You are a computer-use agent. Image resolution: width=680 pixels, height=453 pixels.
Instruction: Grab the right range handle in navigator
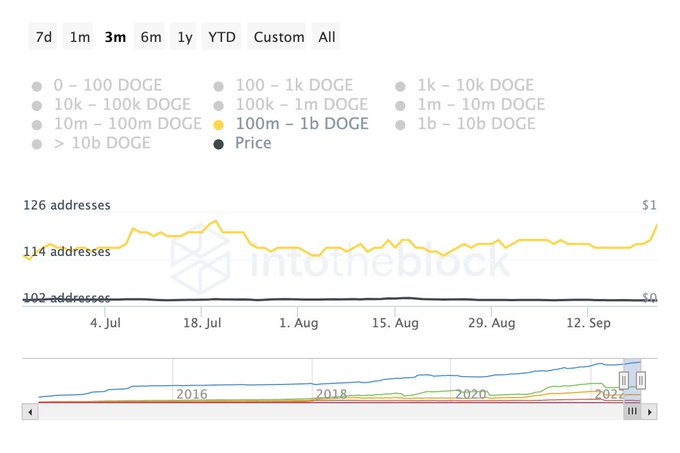[x=641, y=380]
